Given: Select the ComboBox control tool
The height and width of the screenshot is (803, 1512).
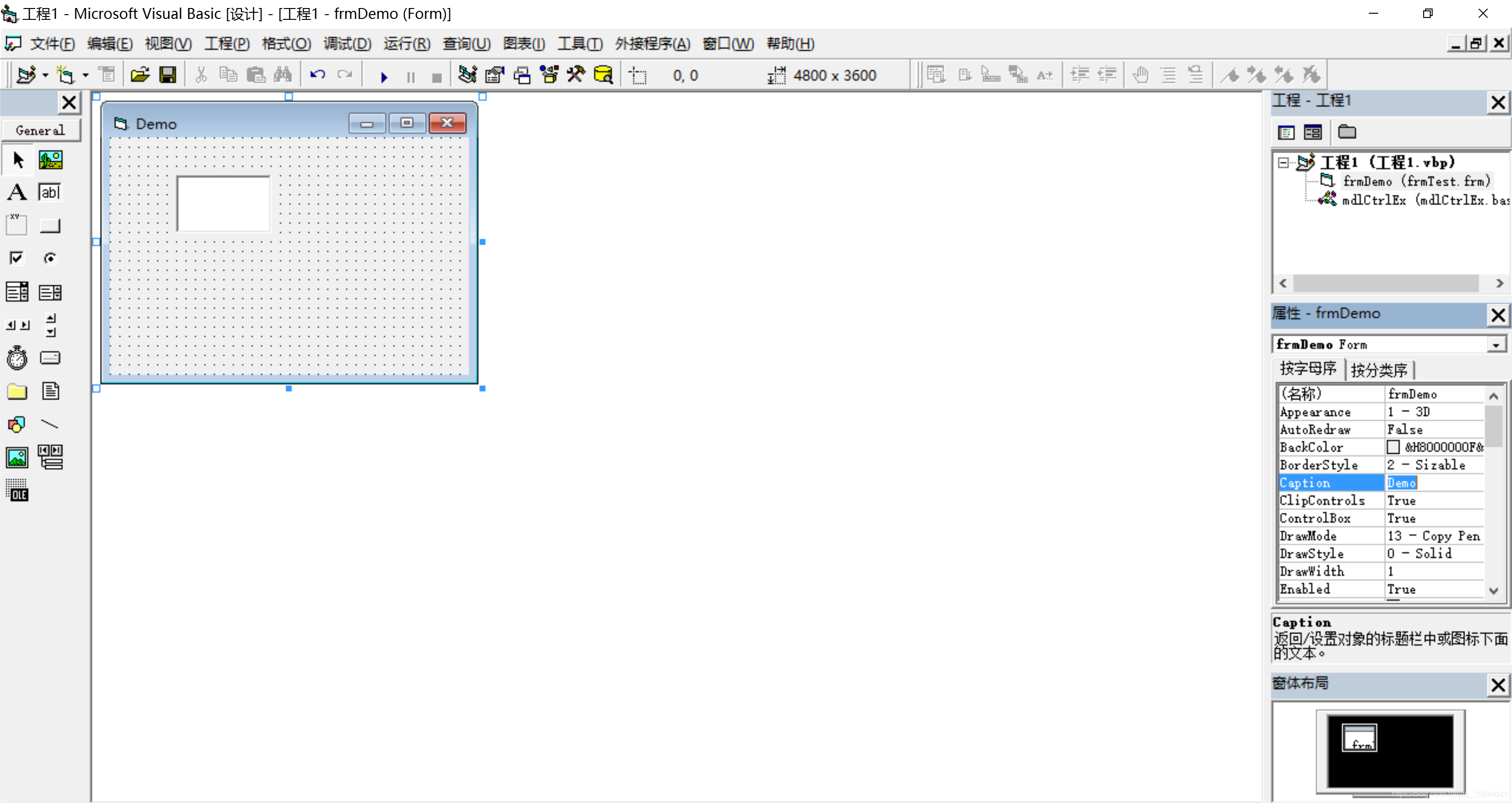Looking at the screenshot, I should pyautogui.click(x=17, y=292).
